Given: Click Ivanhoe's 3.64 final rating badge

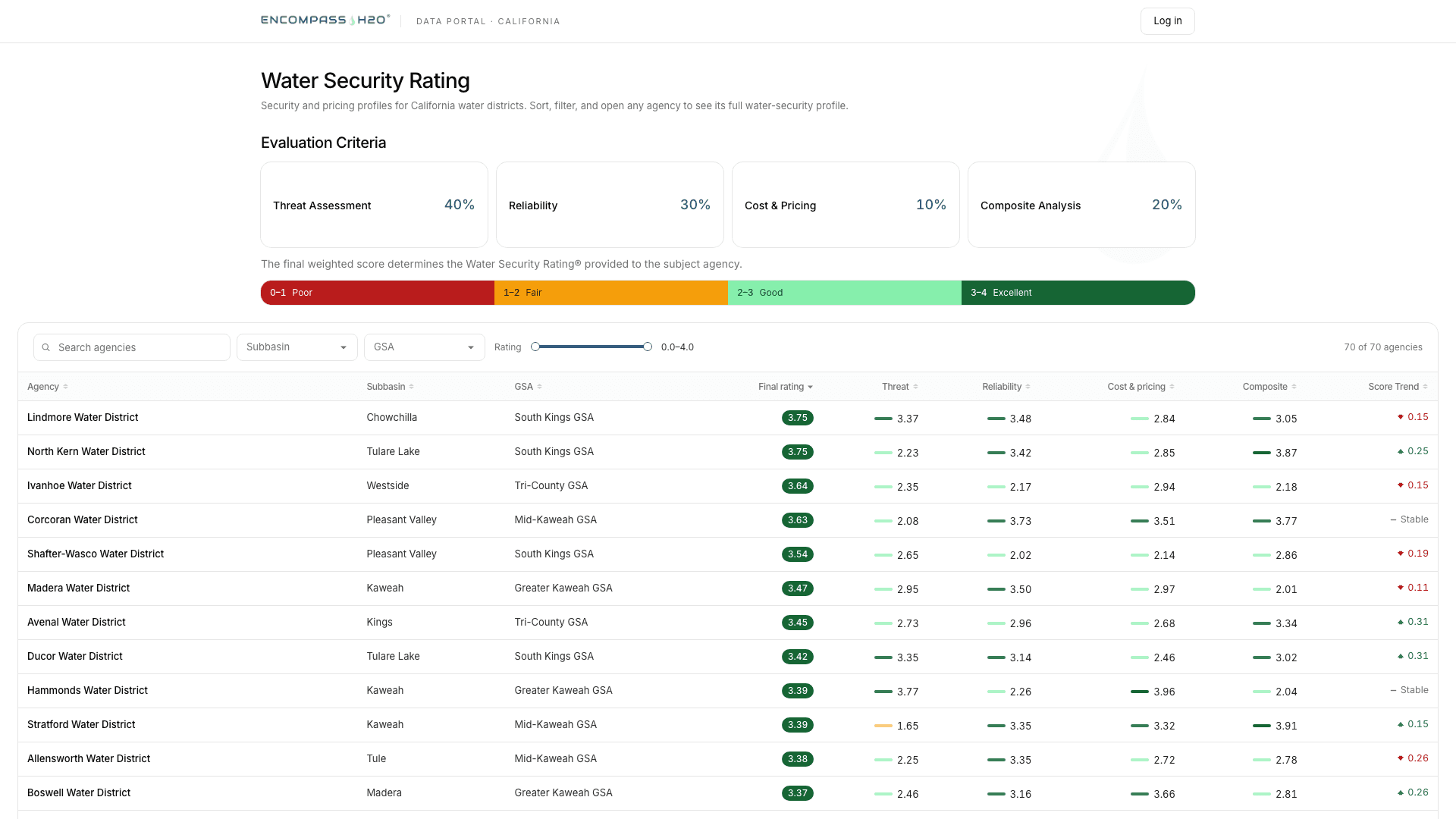Looking at the screenshot, I should (x=798, y=486).
